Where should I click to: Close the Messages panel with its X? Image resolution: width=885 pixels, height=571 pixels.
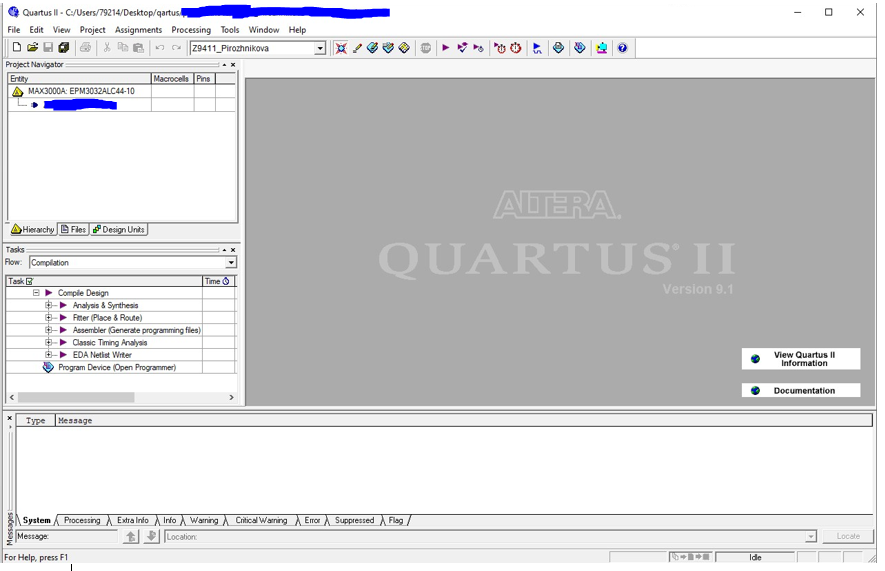pos(10,418)
